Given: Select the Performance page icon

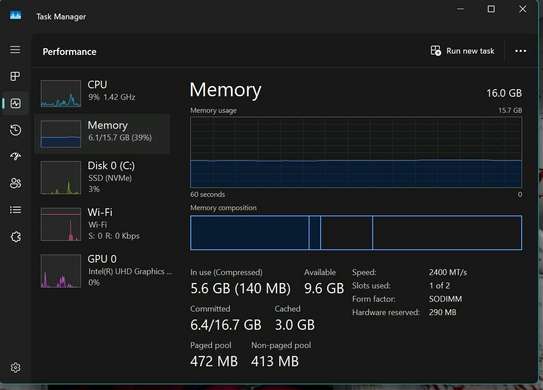Looking at the screenshot, I should (15, 103).
